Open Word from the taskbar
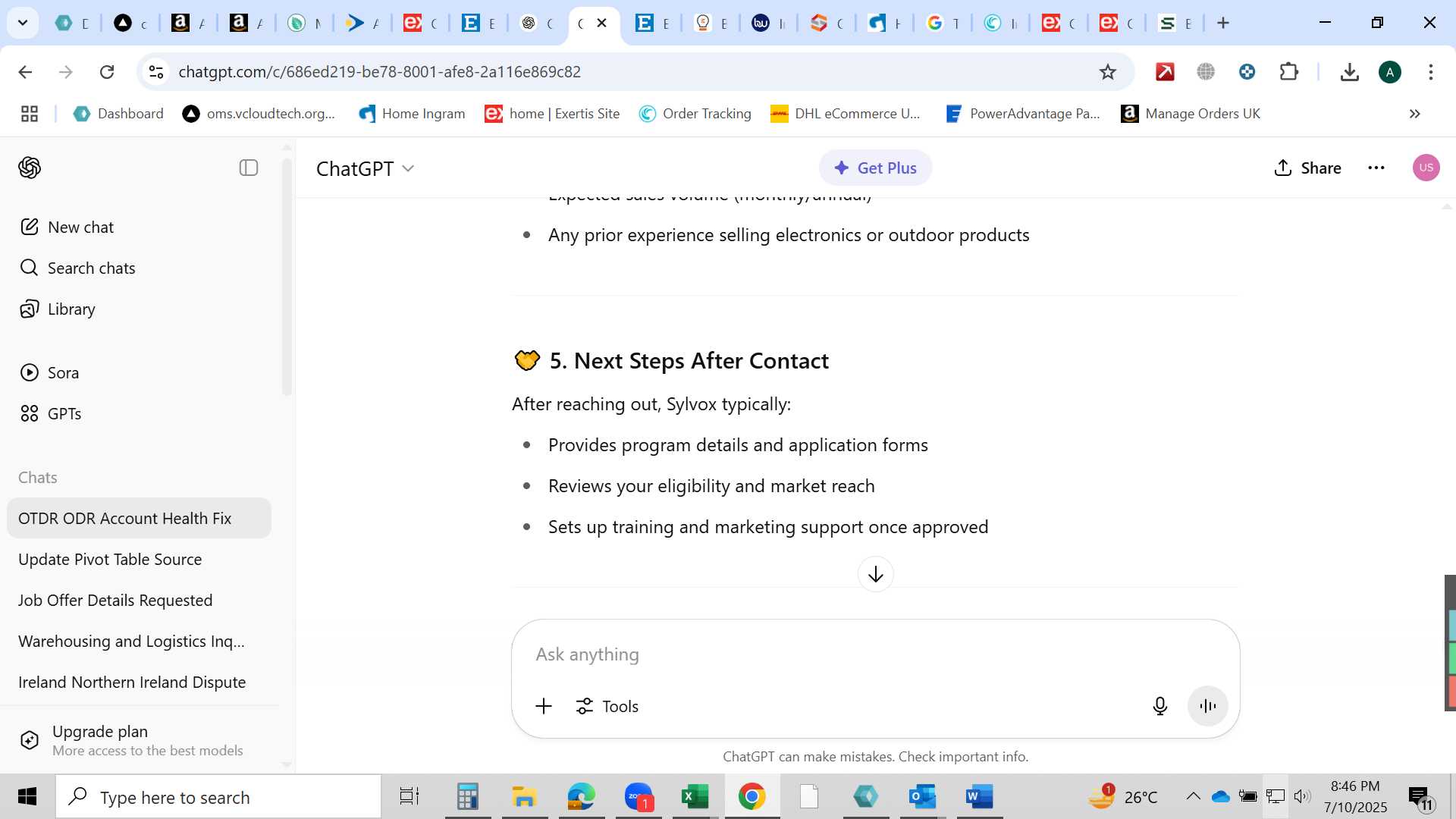The height and width of the screenshot is (819, 1456). pos(979,796)
